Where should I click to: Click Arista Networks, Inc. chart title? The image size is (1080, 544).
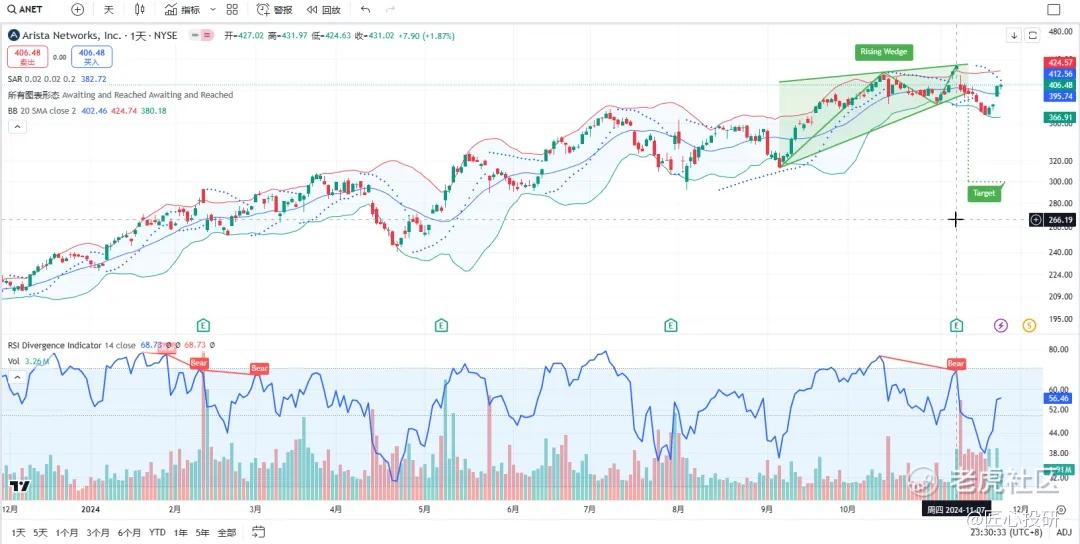pyautogui.click(x=73, y=36)
